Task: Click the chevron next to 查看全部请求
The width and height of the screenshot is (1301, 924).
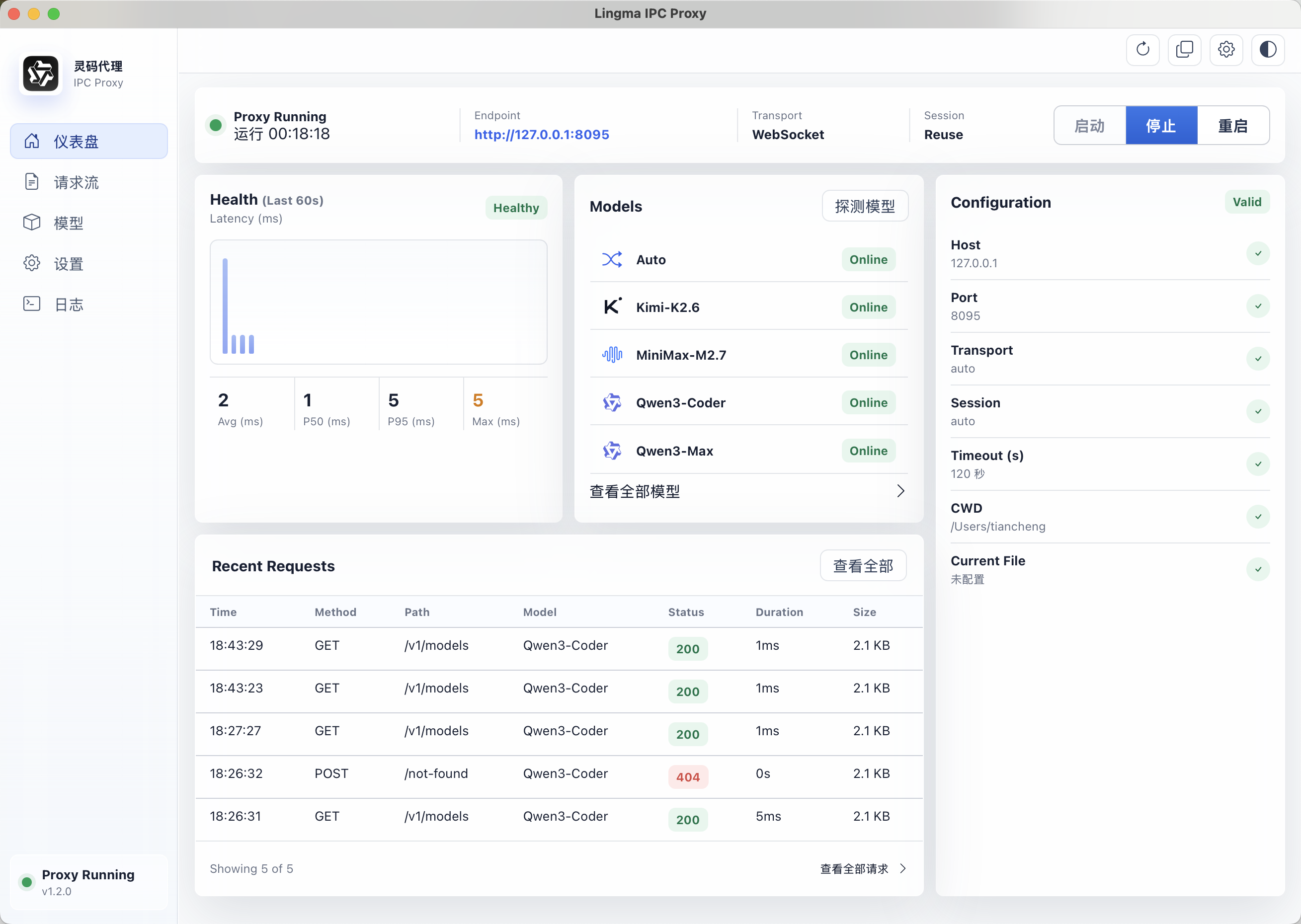Action: [x=902, y=868]
